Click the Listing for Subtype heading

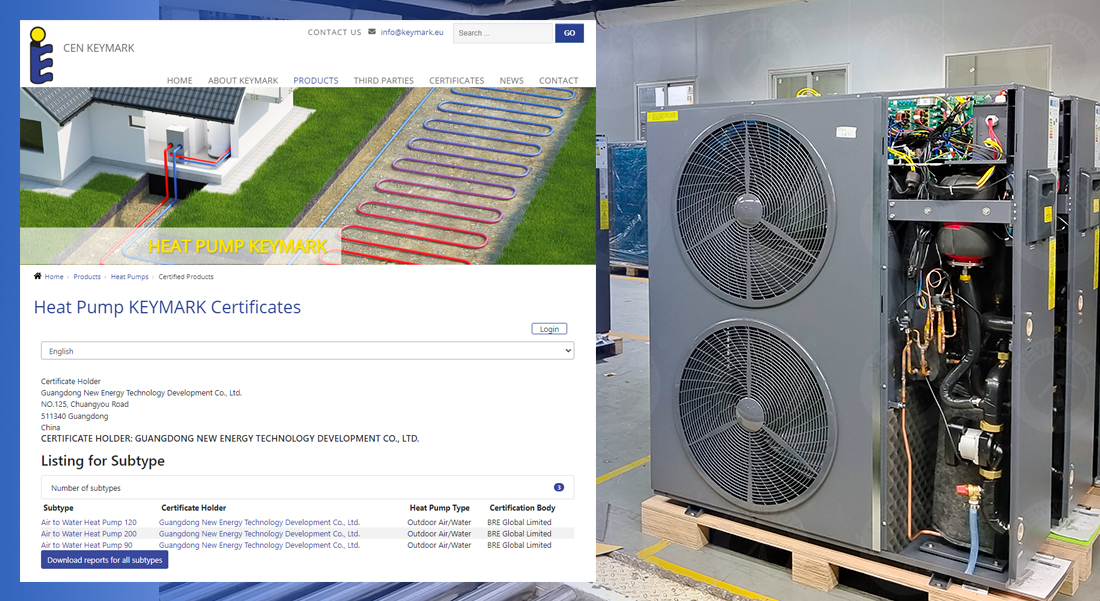pos(102,461)
